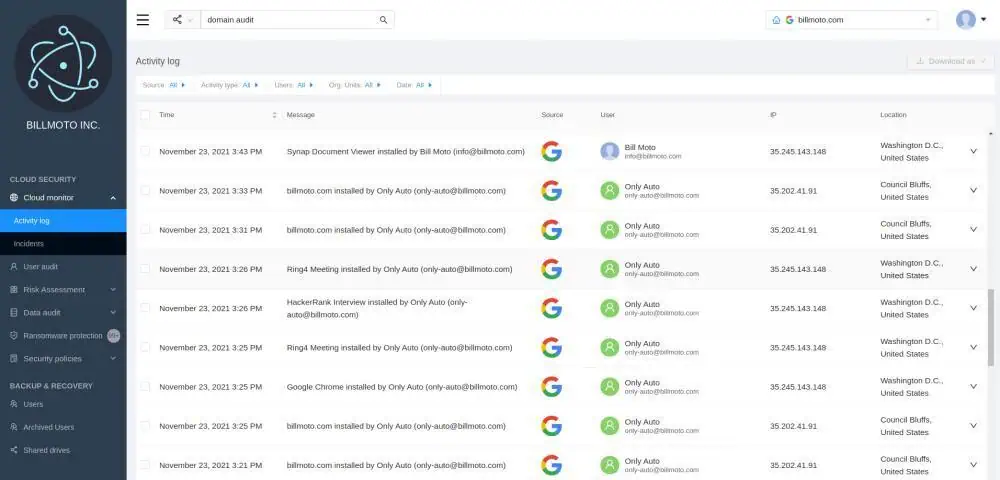This screenshot has height=480, width=1000.
Task: Open the Org. Units filter dropdown
Action: coord(355,85)
